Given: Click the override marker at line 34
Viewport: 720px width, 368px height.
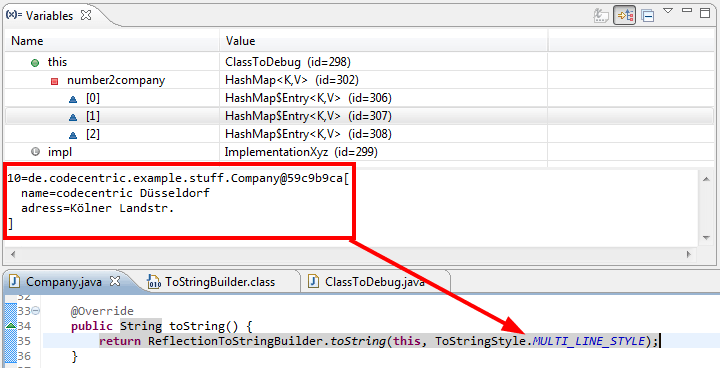Looking at the screenshot, I should [x=10, y=326].
